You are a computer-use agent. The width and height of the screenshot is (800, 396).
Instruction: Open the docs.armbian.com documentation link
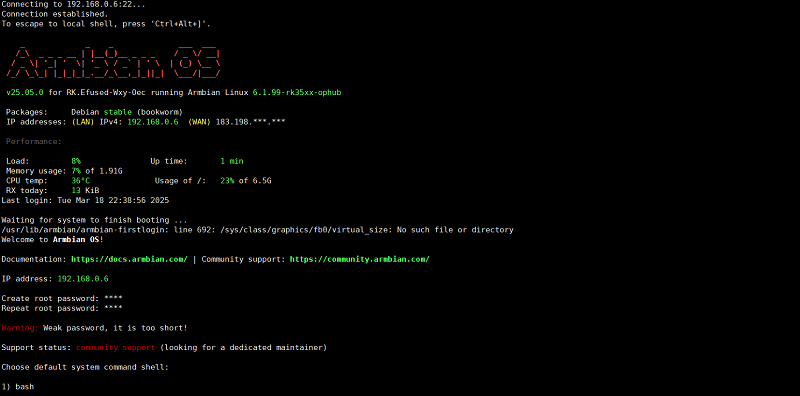pyautogui.click(x=129, y=259)
